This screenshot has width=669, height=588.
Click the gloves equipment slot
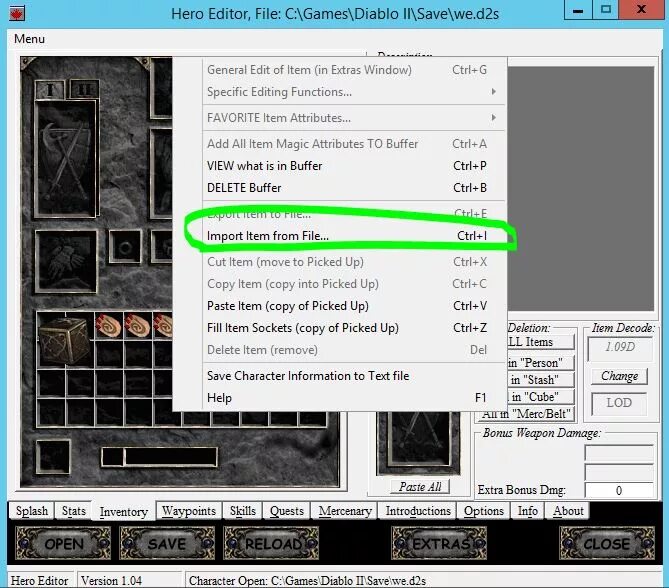coord(66,261)
